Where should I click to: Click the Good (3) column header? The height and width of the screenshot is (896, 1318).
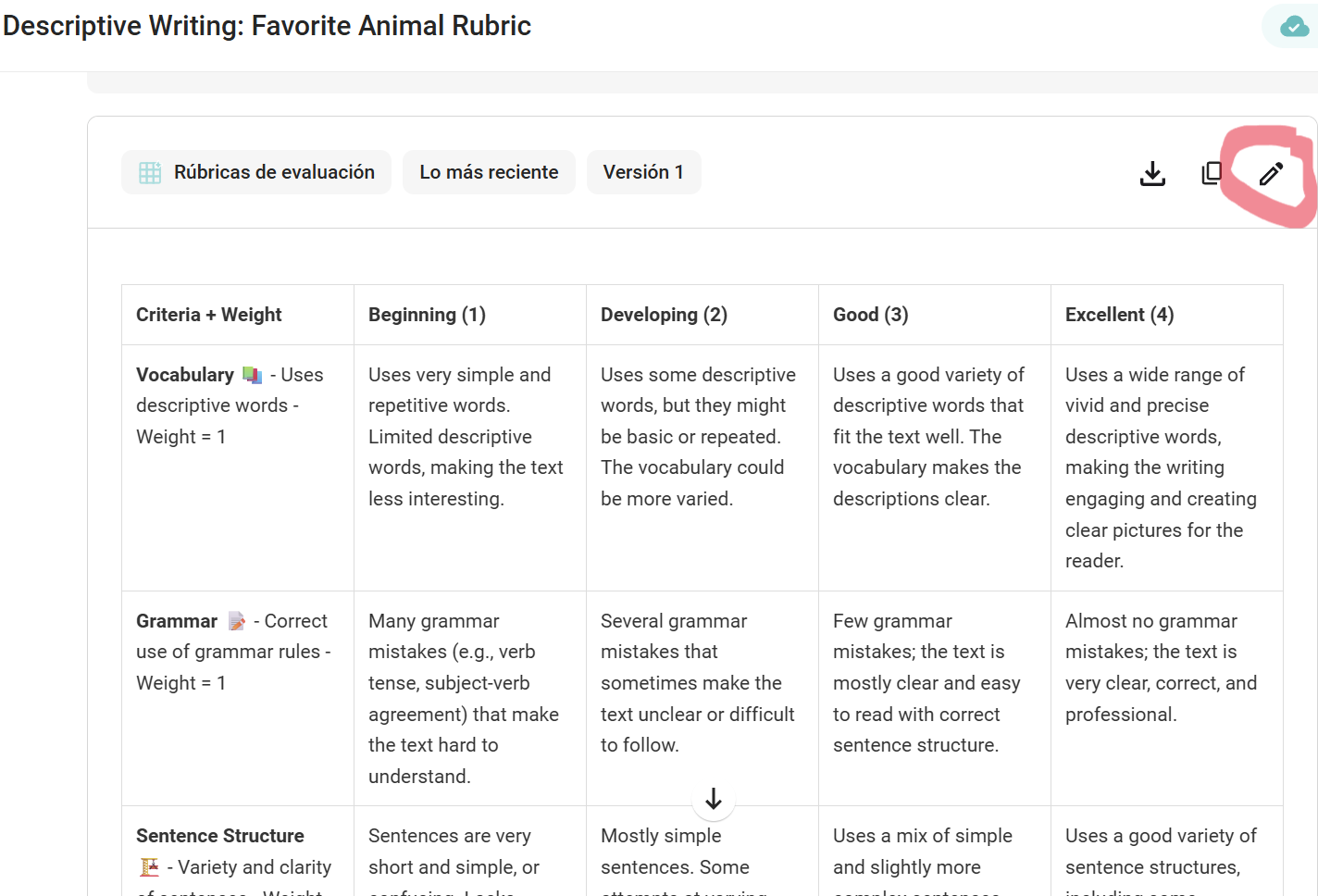(x=935, y=315)
